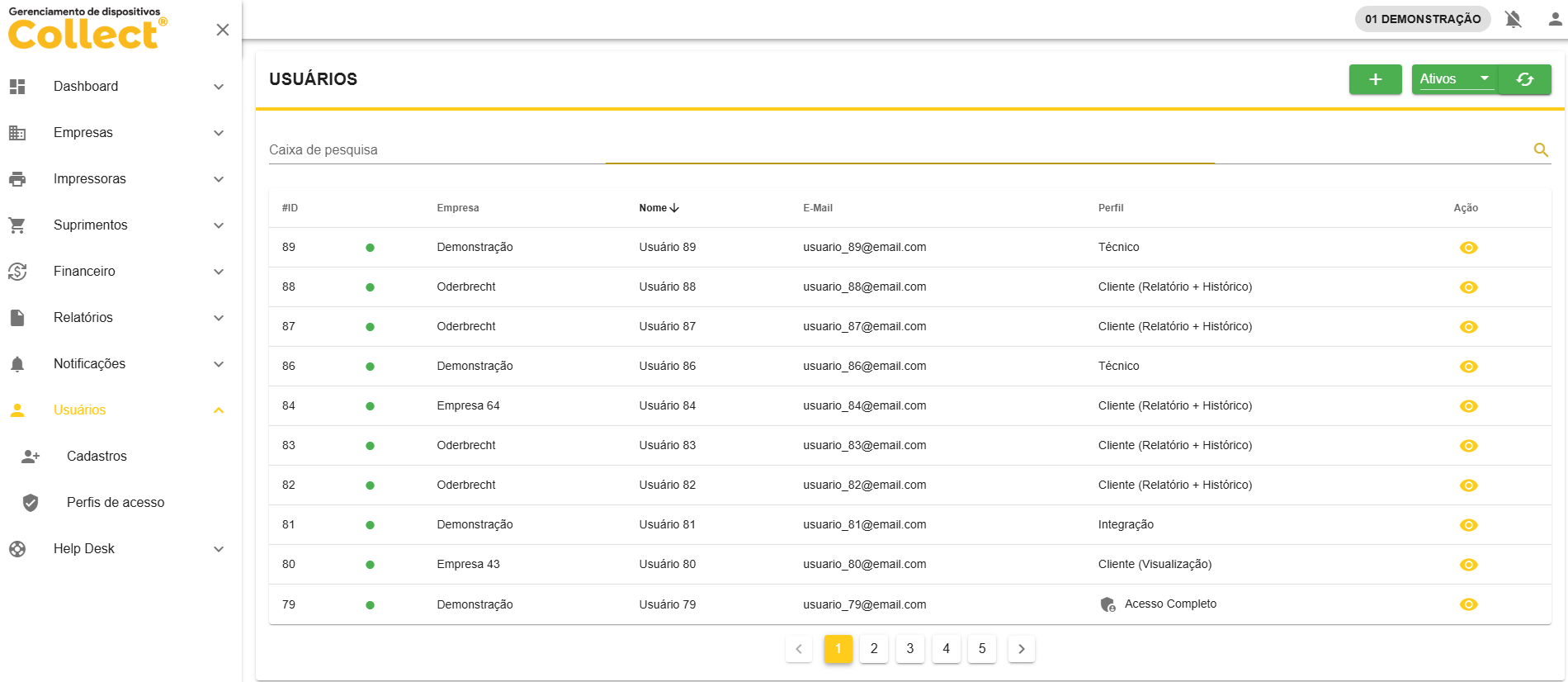Click the search magnifier icon
The width and height of the screenshot is (1568, 682).
[1540, 149]
